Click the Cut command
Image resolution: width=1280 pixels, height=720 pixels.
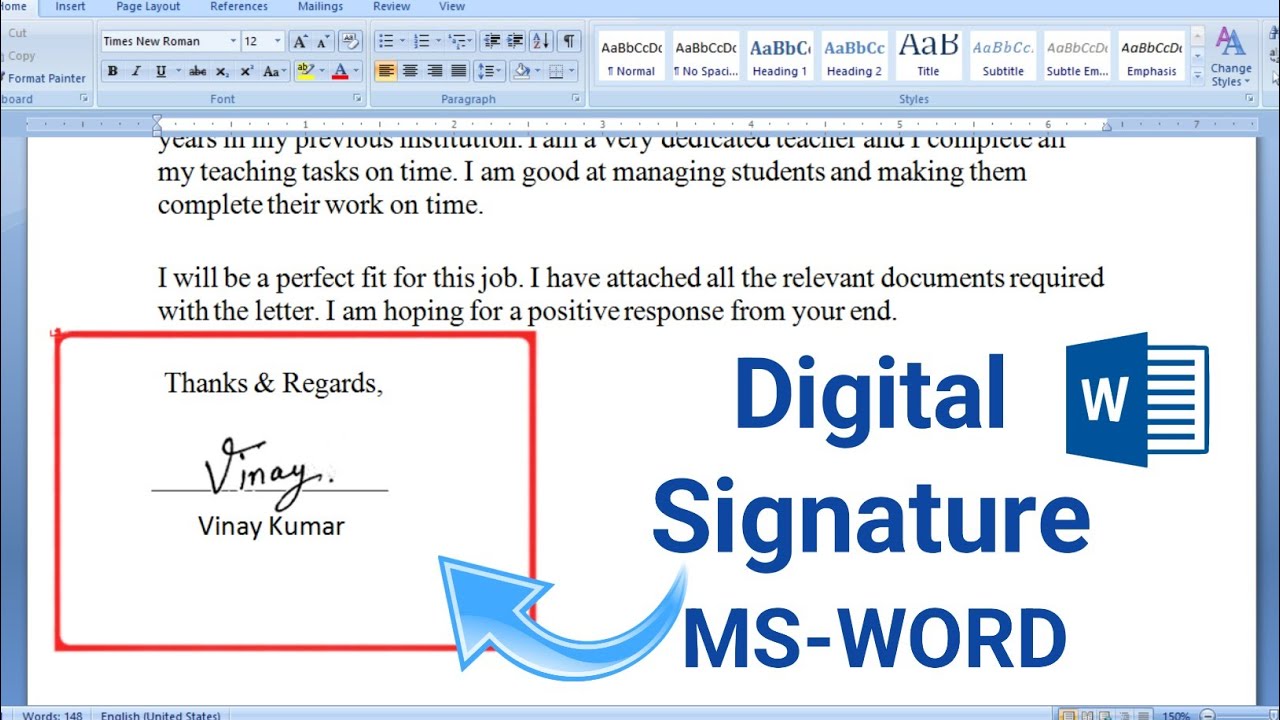17,33
